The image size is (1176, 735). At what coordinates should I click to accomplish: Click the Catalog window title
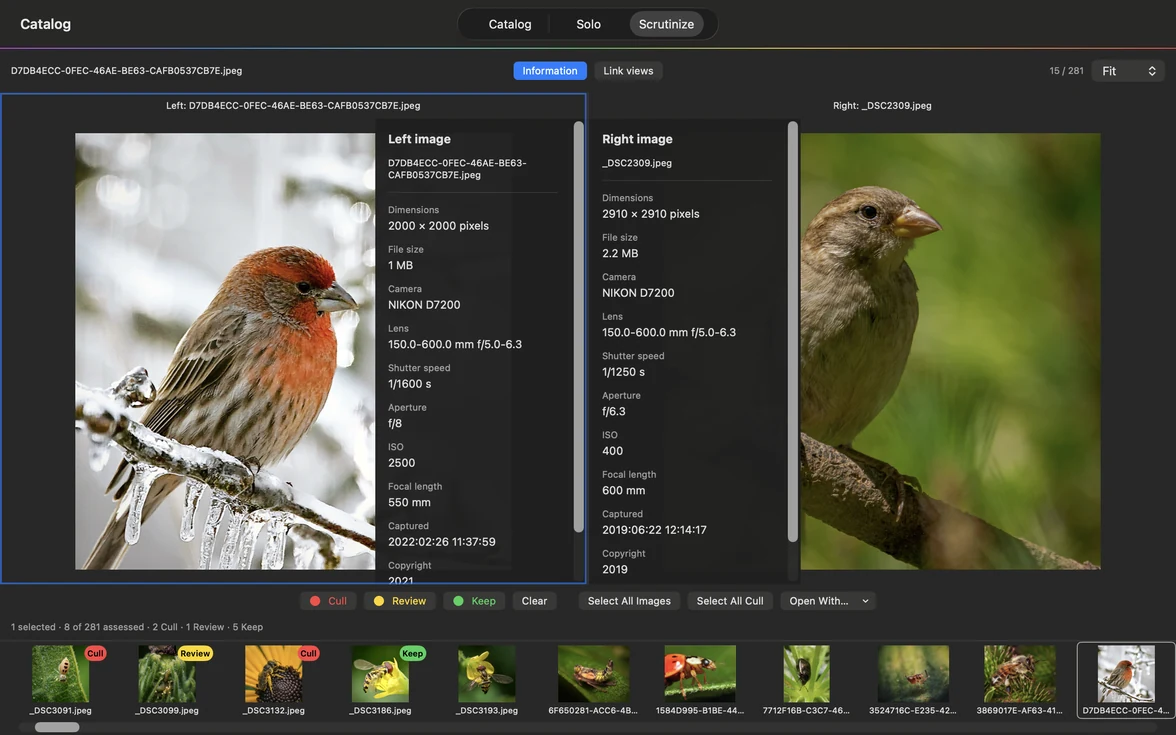(x=45, y=24)
